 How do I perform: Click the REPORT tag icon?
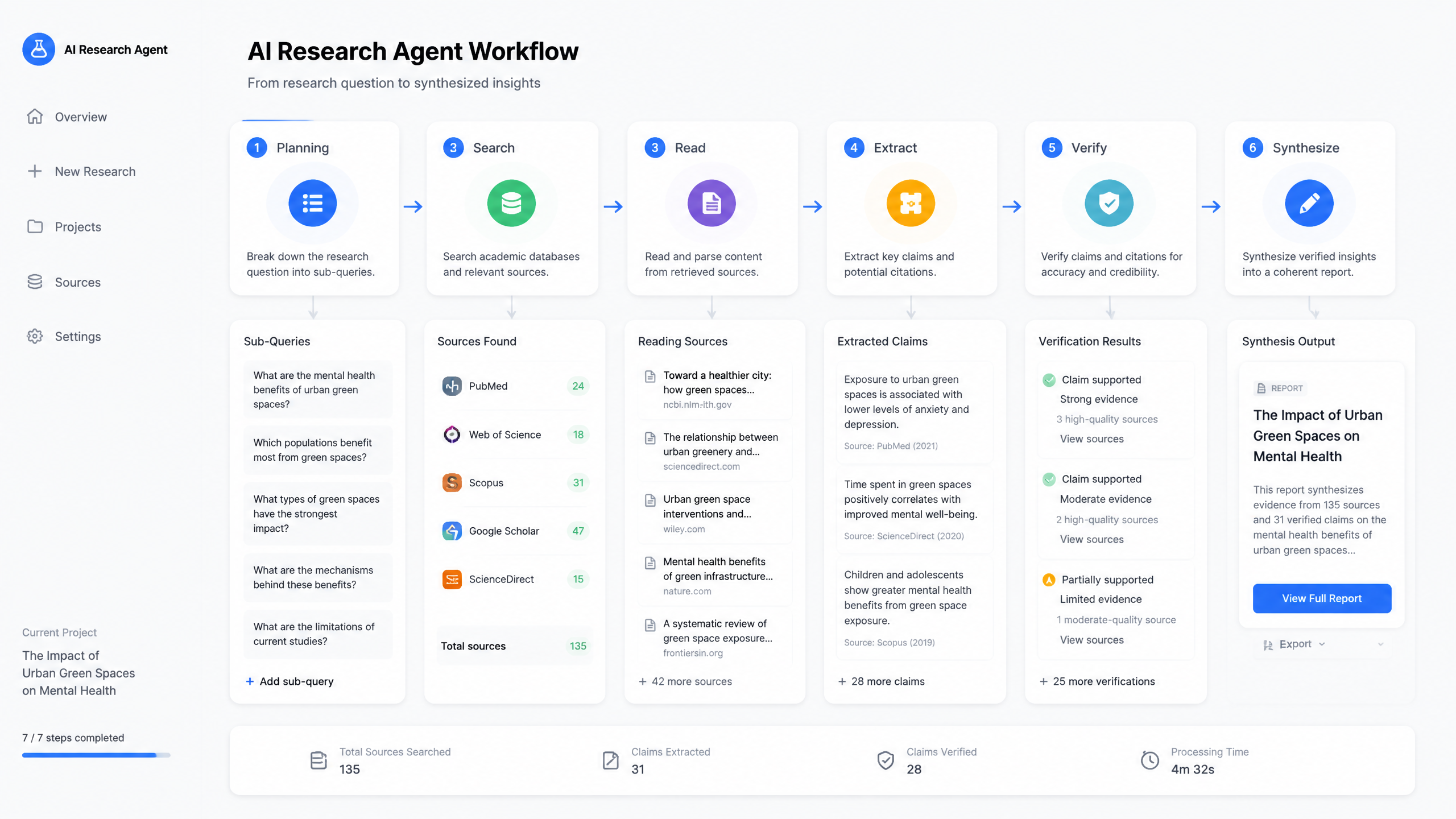pos(1261,388)
